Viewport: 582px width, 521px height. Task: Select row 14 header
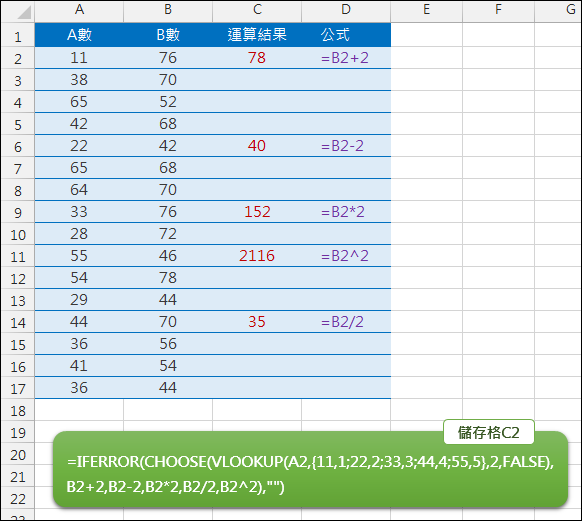(x=18, y=322)
